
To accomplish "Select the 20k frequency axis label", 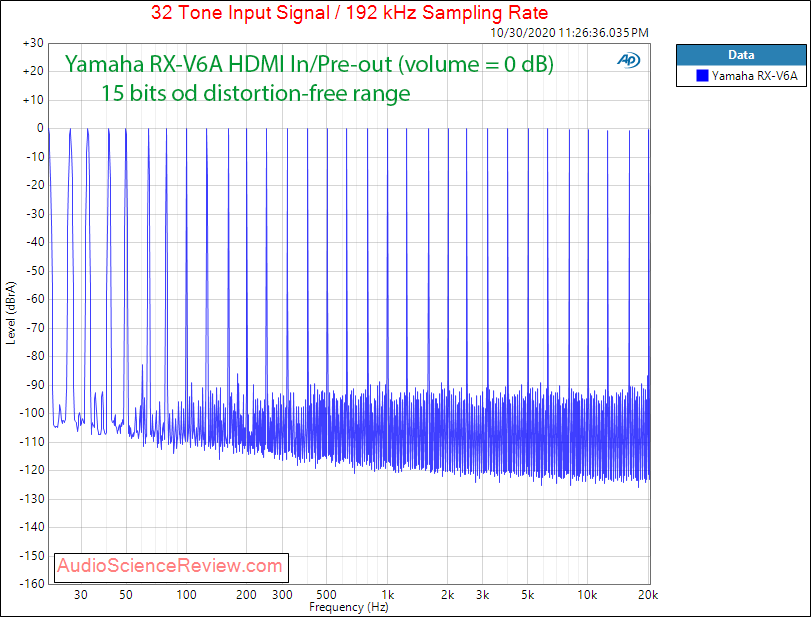I will [x=648, y=595].
